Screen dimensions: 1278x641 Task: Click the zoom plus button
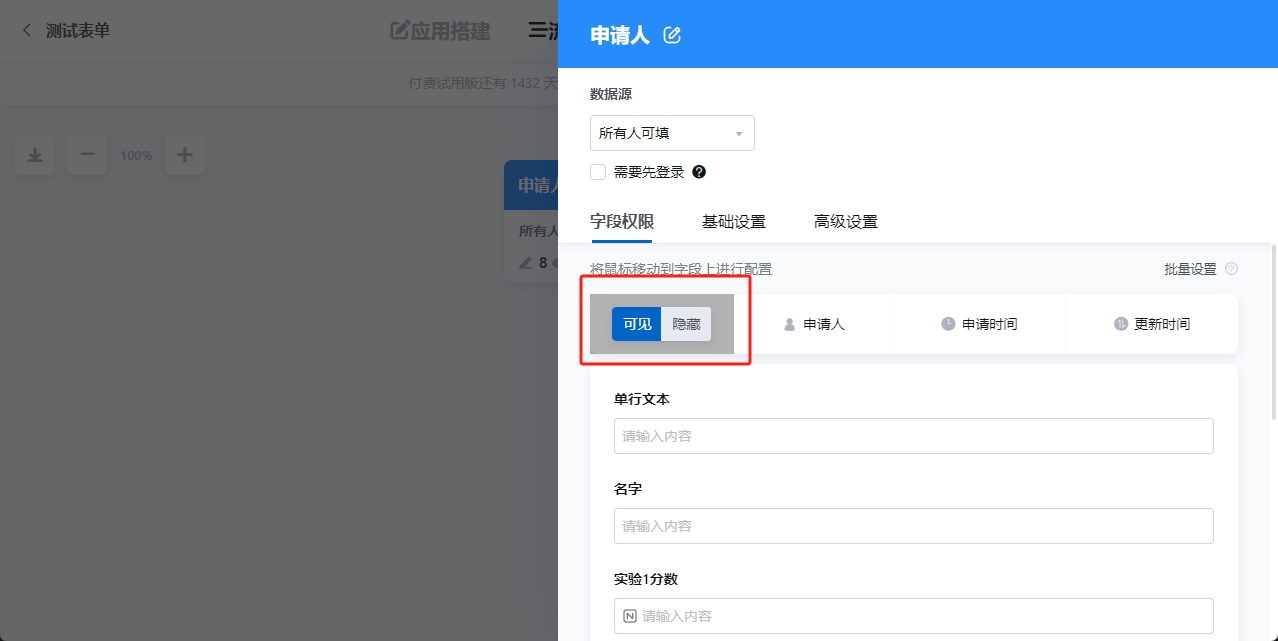point(184,155)
